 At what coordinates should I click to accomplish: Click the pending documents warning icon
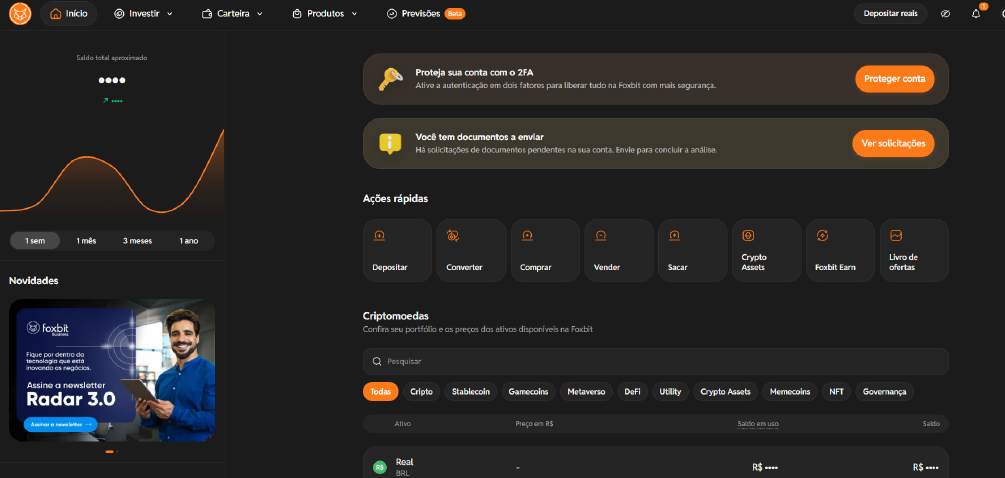[390, 144]
